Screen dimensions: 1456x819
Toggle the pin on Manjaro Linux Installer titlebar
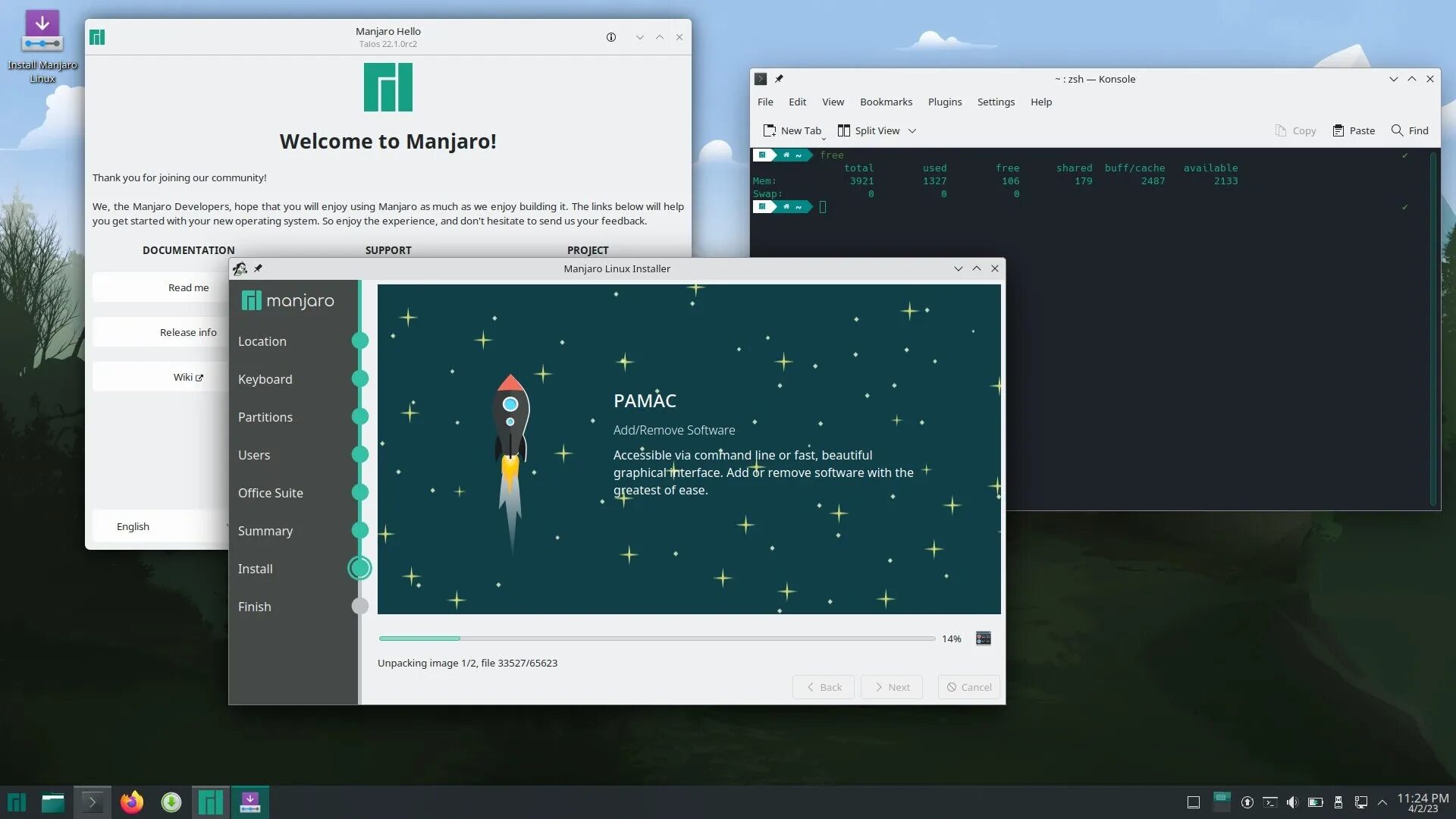258,268
